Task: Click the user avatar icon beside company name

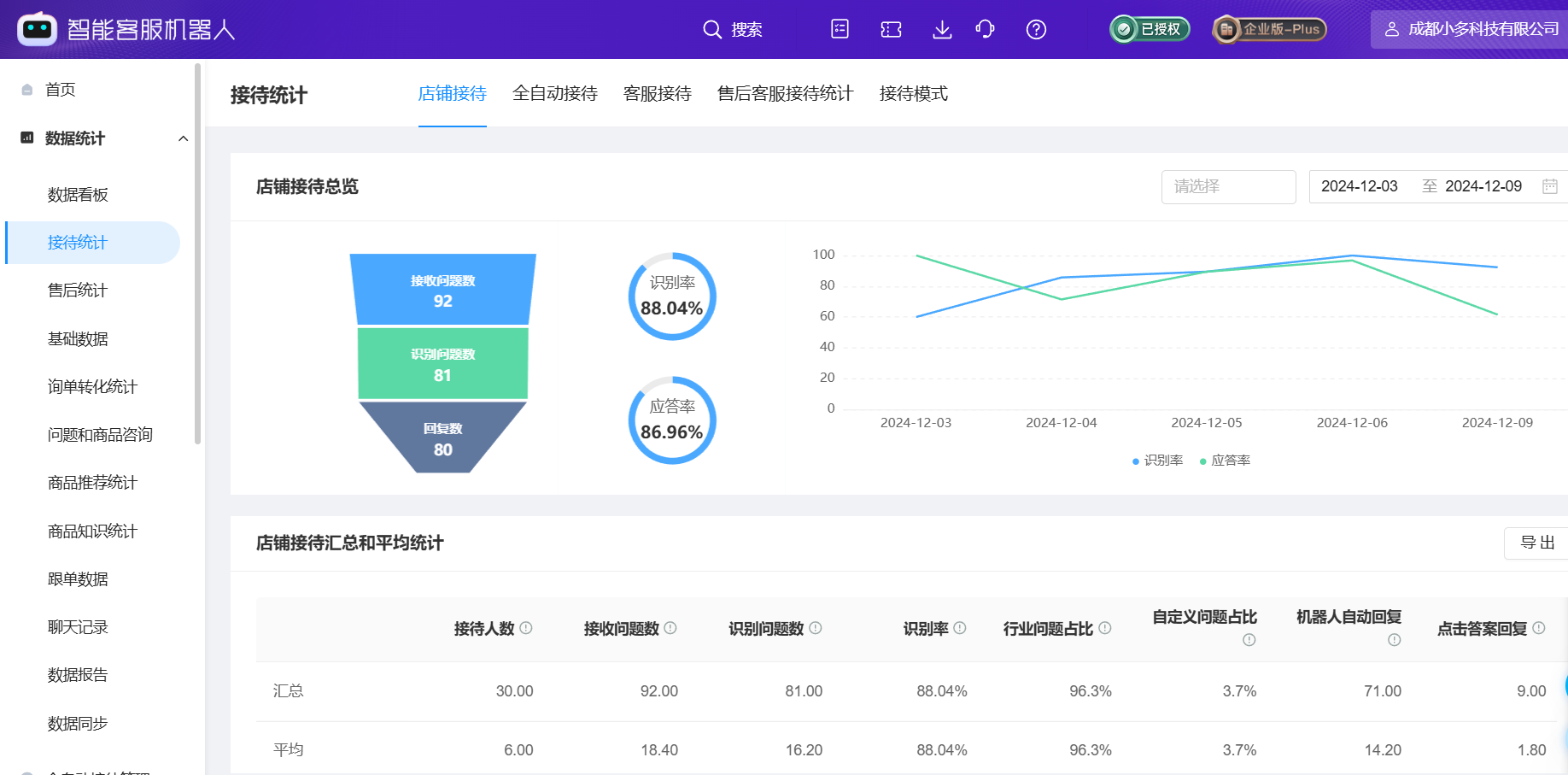Action: pyautogui.click(x=1392, y=29)
